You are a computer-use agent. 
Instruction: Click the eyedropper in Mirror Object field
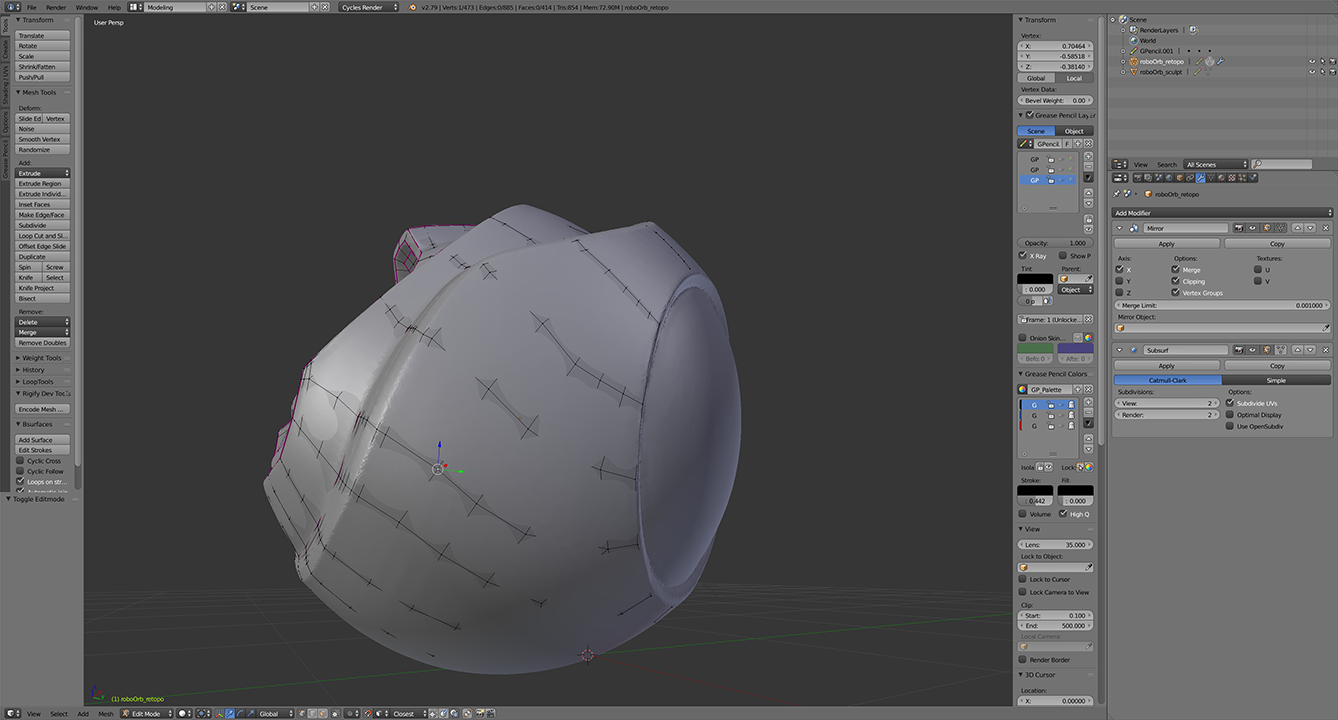tap(1326, 328)
